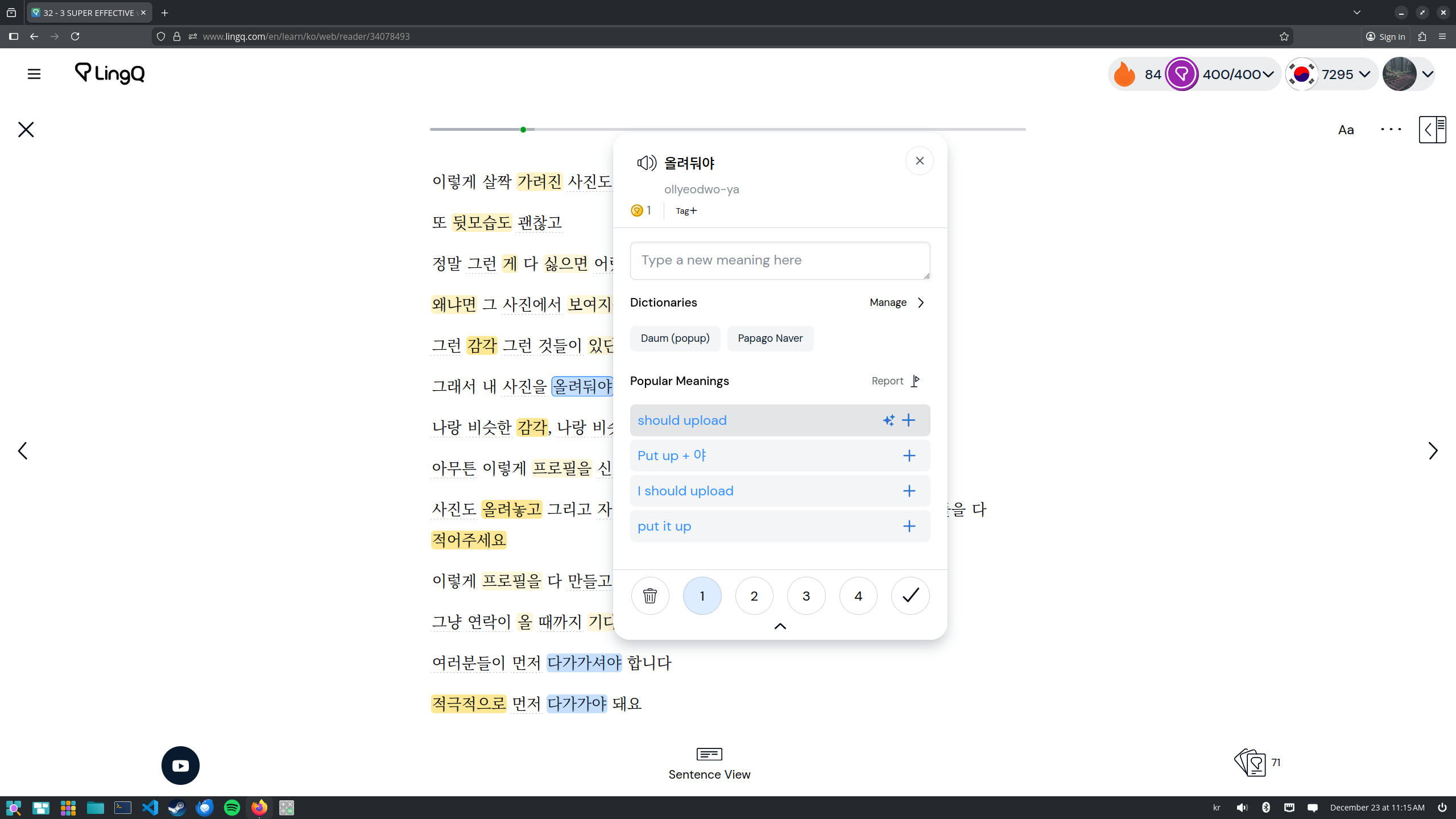Screen dimensions: 1456x819
Task: Open the Aa text settings
Action: (1346, 130)
